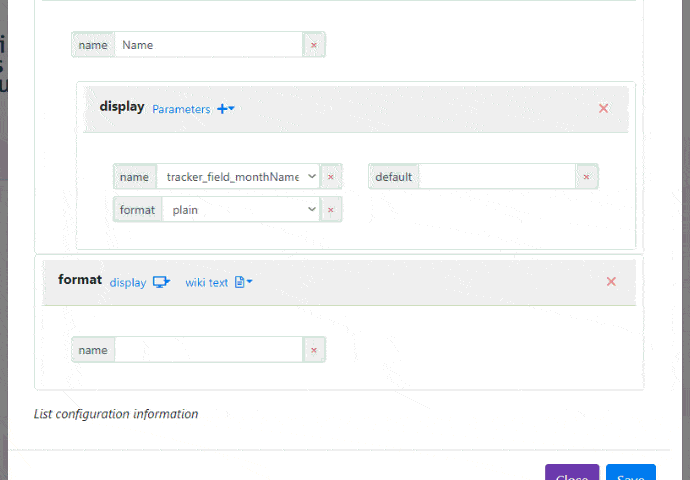This screenshot has height=480, width=690.
Task: Remove the empty name field in format block
Action: click(x=314, y=350)
